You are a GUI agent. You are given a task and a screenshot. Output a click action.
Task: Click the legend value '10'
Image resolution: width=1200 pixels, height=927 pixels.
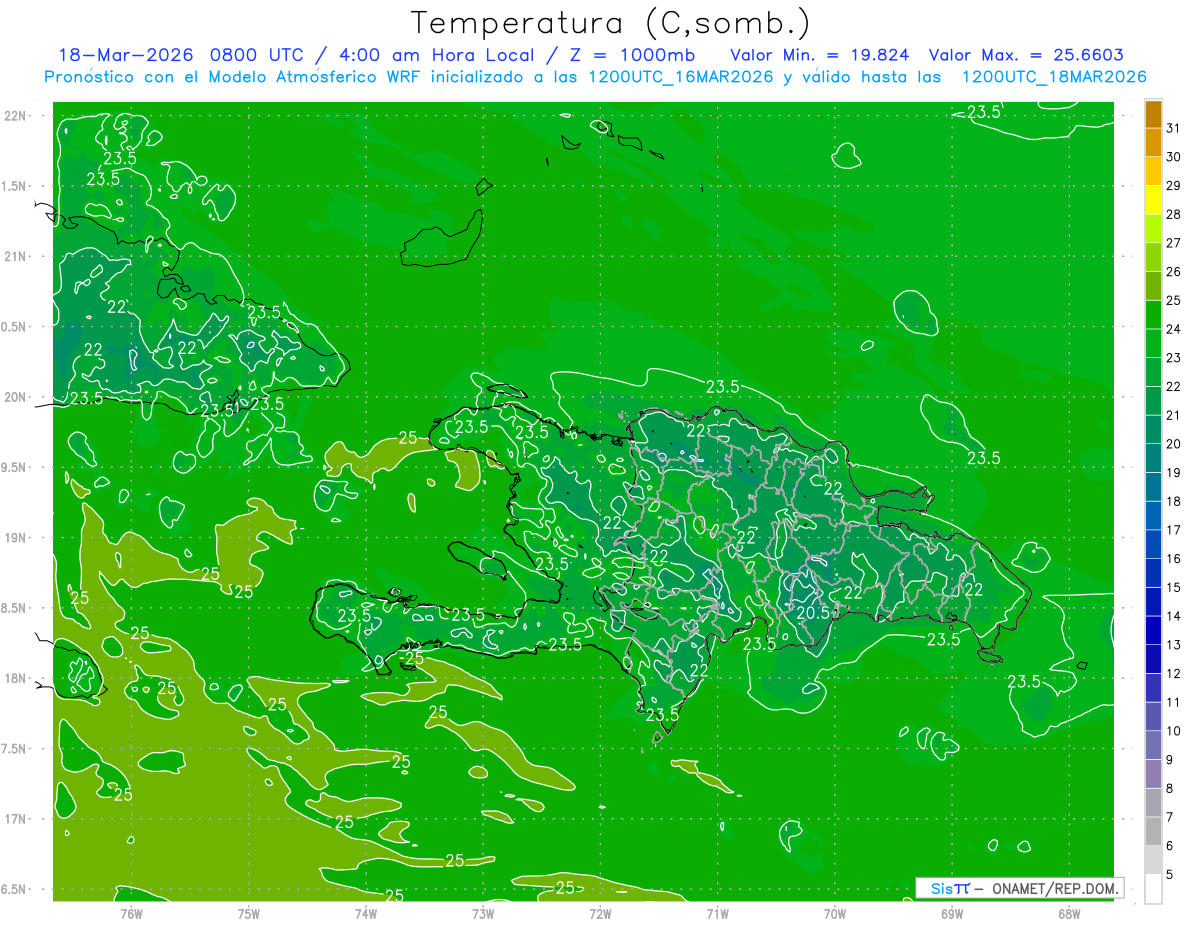[x=1174, y=732]
